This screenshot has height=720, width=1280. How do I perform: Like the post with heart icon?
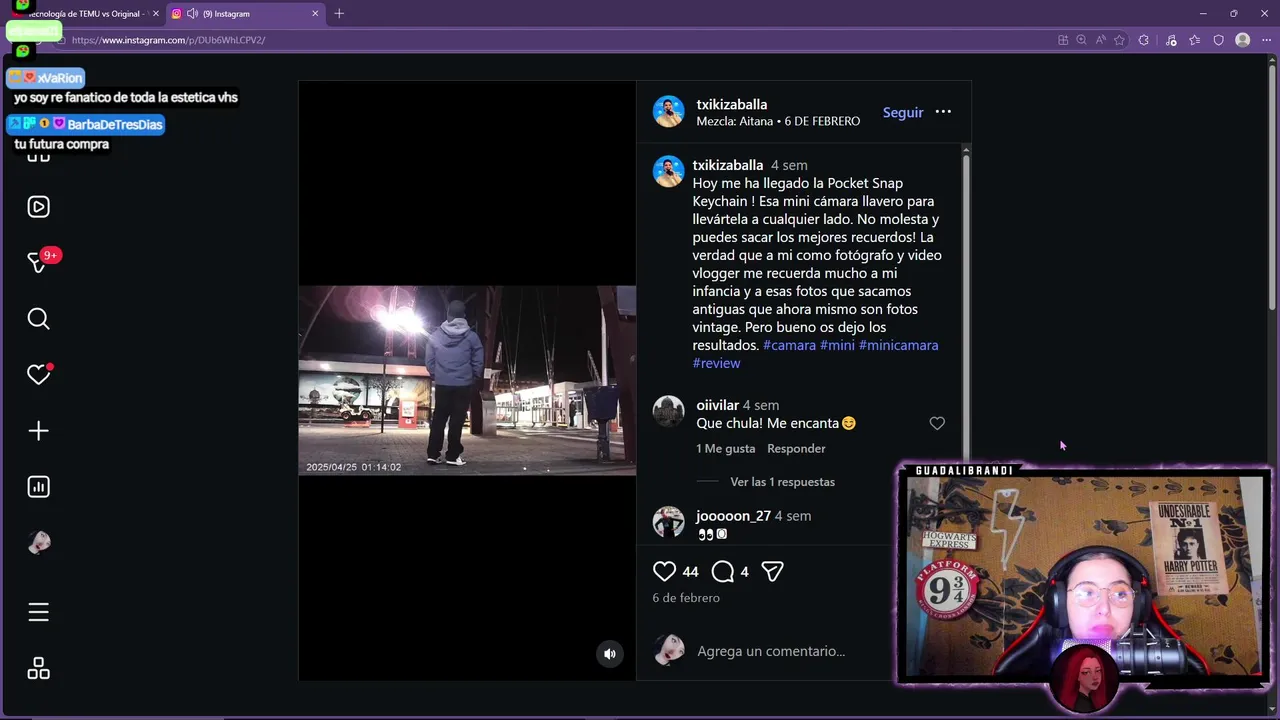point(664,571)
